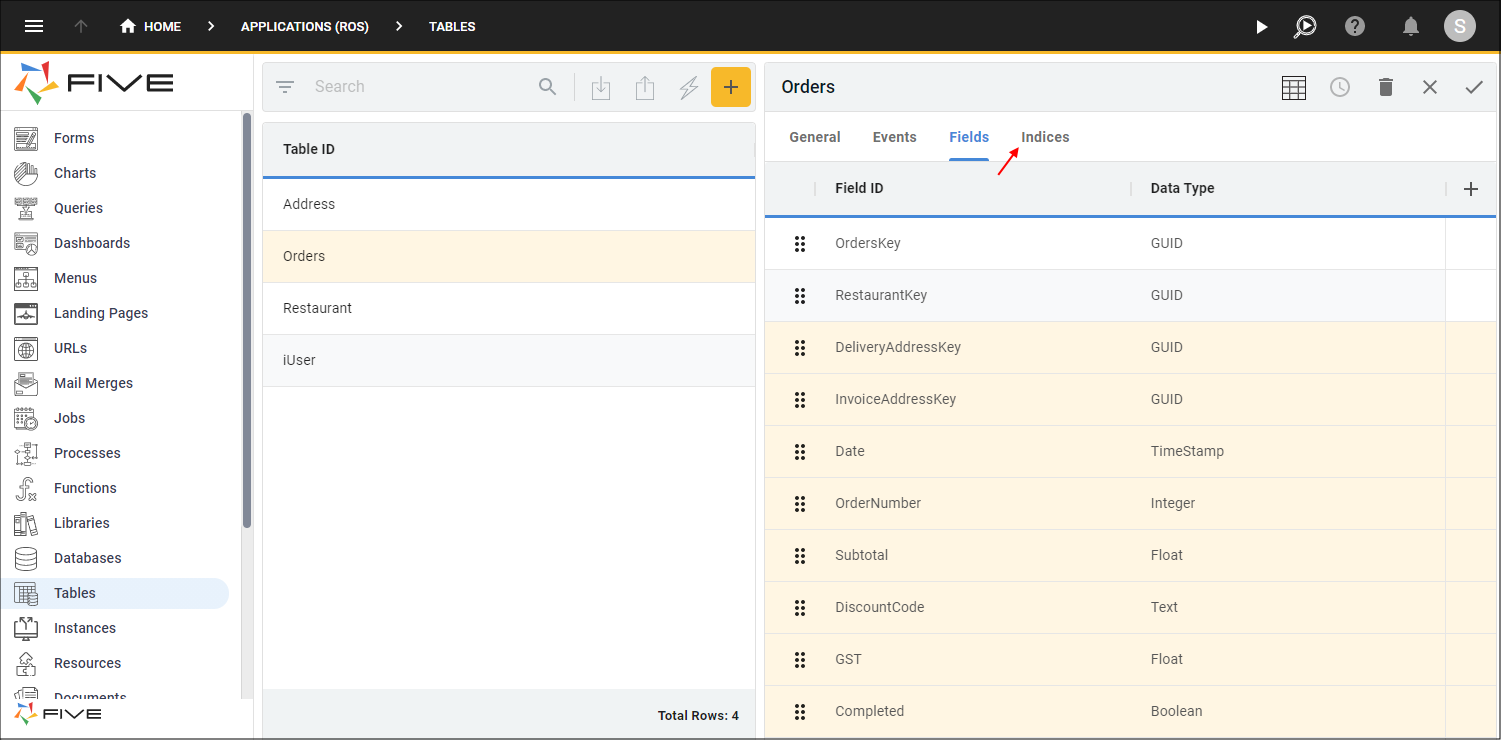
Task: Select the Fields tab
Action: coord(969,137)
